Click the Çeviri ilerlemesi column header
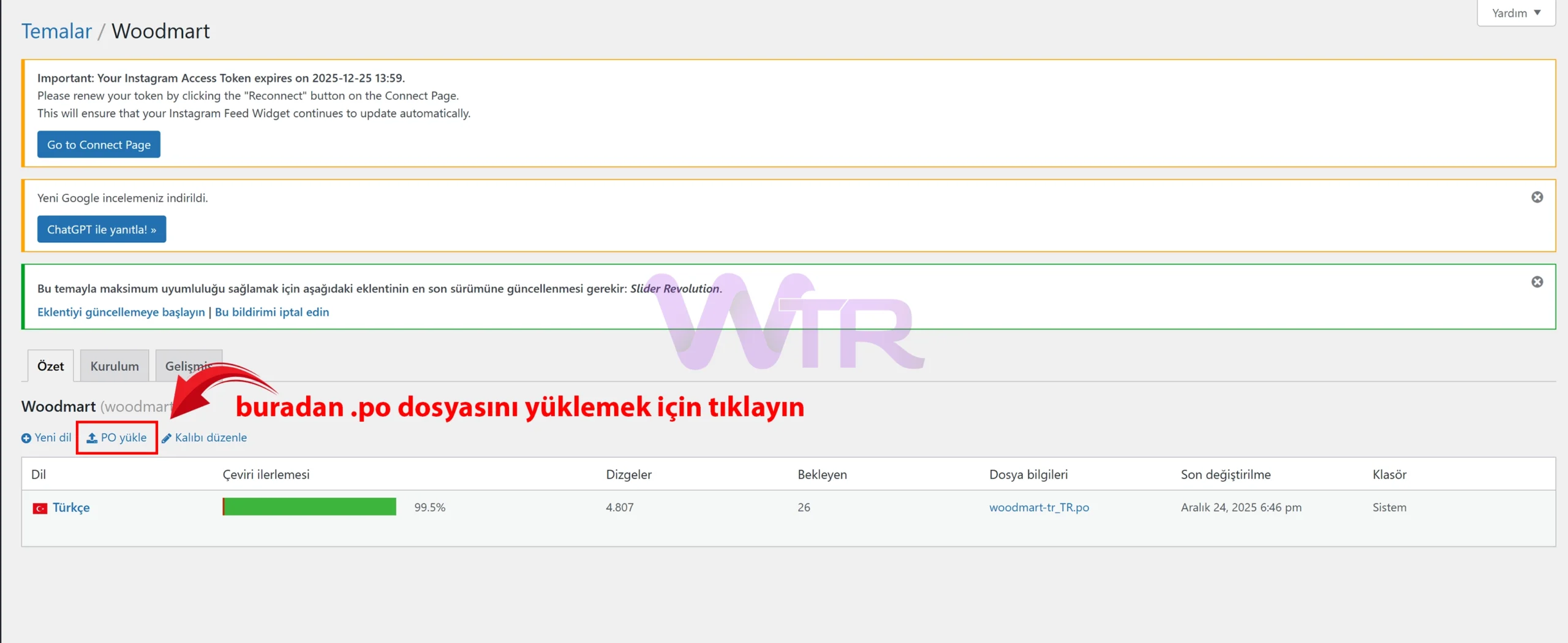The height and width of the screenshot is (643, 1568). point(266,474)
